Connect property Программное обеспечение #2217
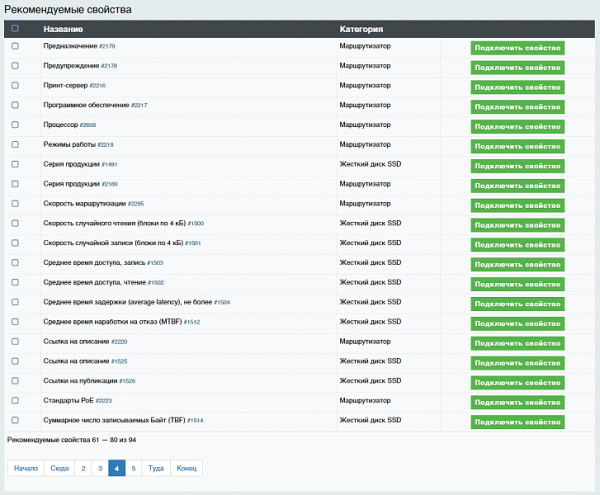 [x=517, y=106]
